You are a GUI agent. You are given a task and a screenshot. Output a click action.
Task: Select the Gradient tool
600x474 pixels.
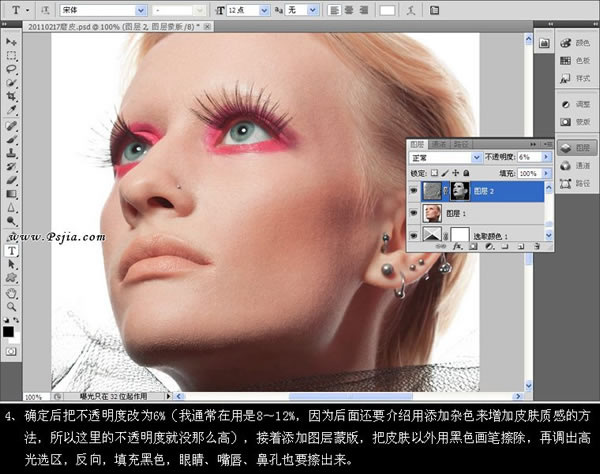point(11,194)
